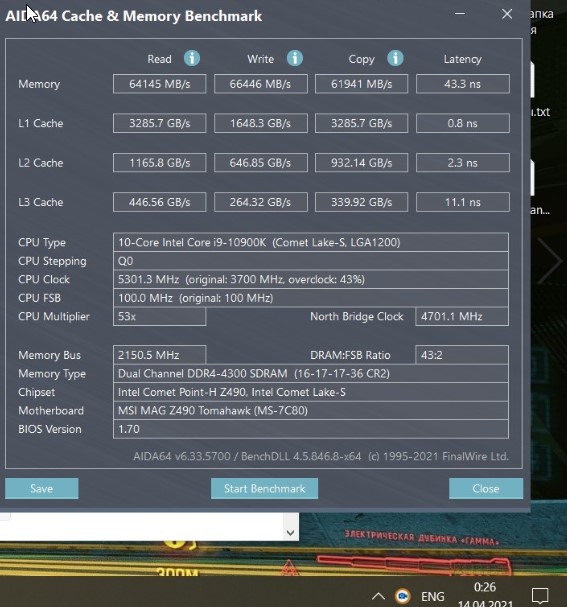Viewport: 567px width, 607px height.
Task: Click the Latency column header
Action: pyautogui.click(x=463, y=59)
